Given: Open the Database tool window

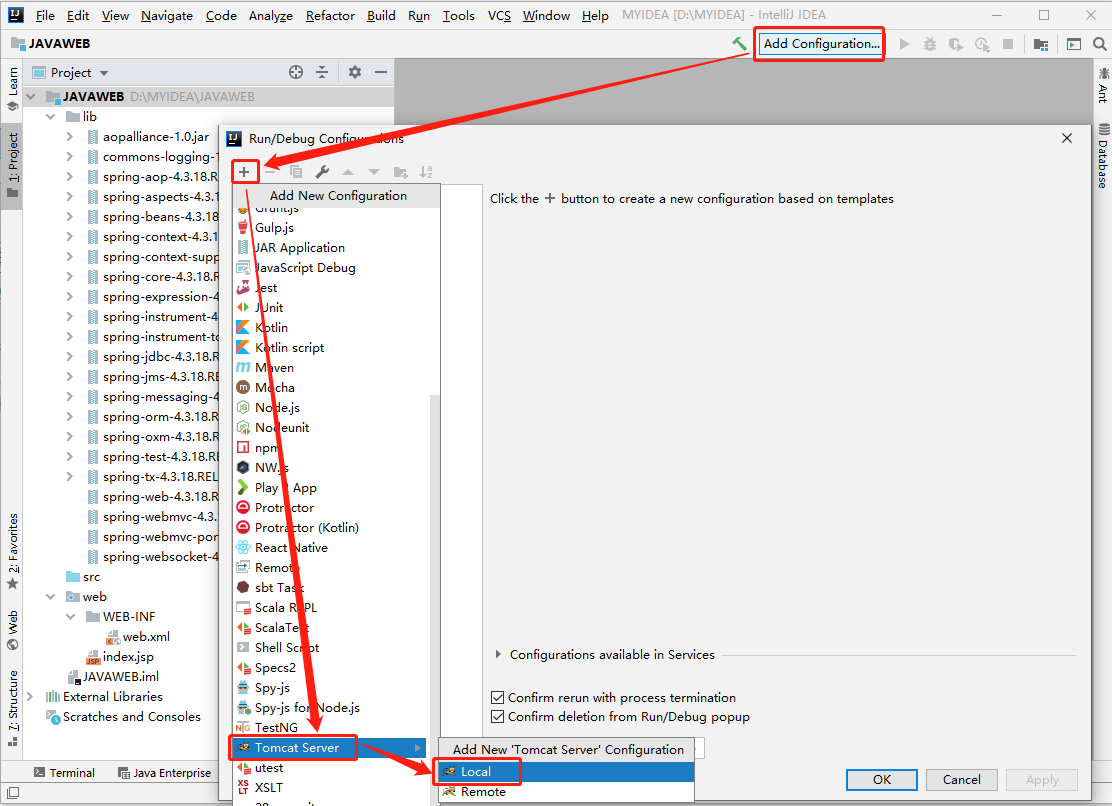Looking at the screenshot, I should click(x=1103, y=156).
